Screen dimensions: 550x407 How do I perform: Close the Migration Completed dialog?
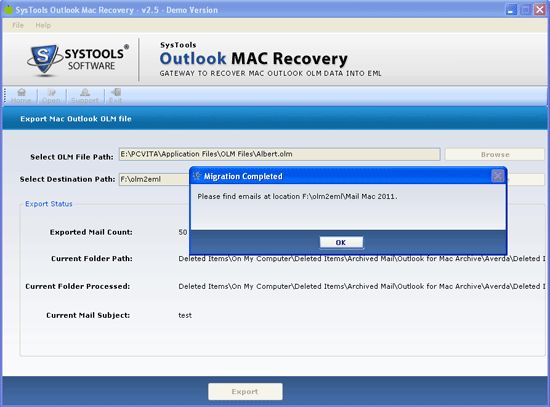498,175
